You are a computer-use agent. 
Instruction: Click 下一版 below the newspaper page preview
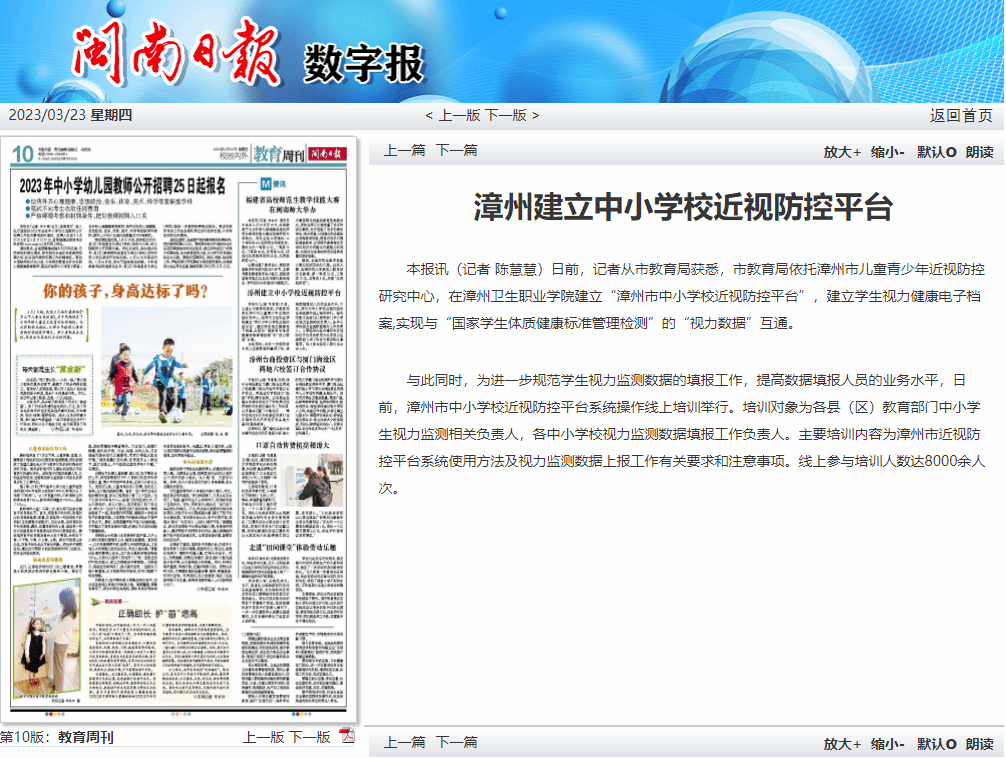point(310,737)
